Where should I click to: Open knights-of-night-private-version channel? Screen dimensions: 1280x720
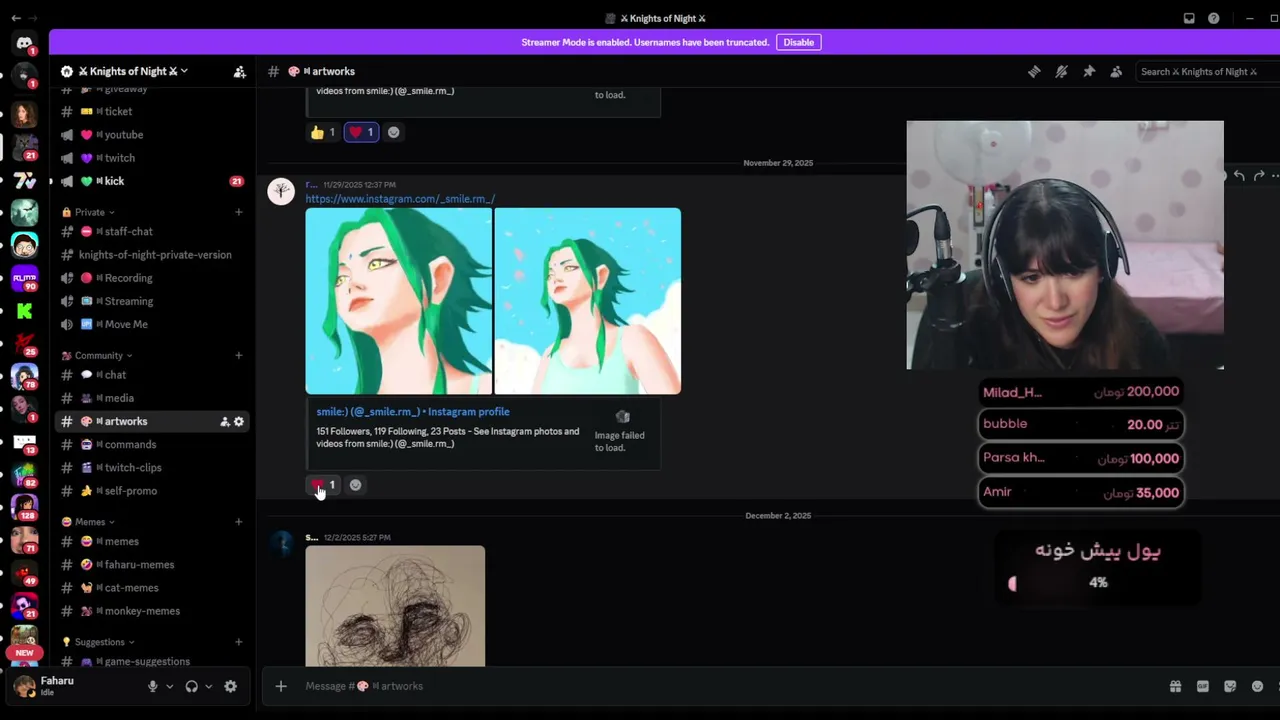click(152, 255)
